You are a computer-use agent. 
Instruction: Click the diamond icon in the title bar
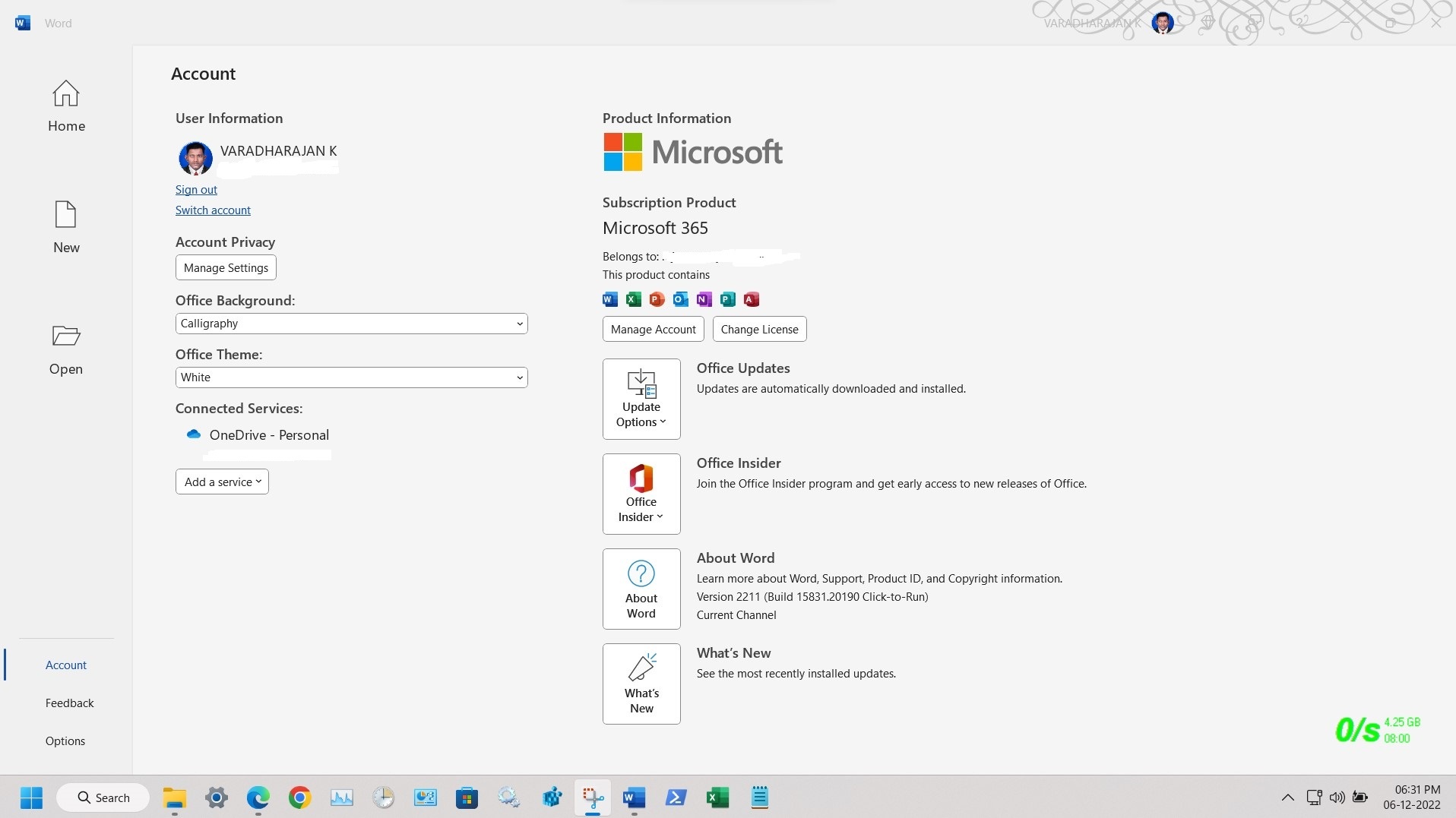pyautogui.click(x=1208, y=23)
